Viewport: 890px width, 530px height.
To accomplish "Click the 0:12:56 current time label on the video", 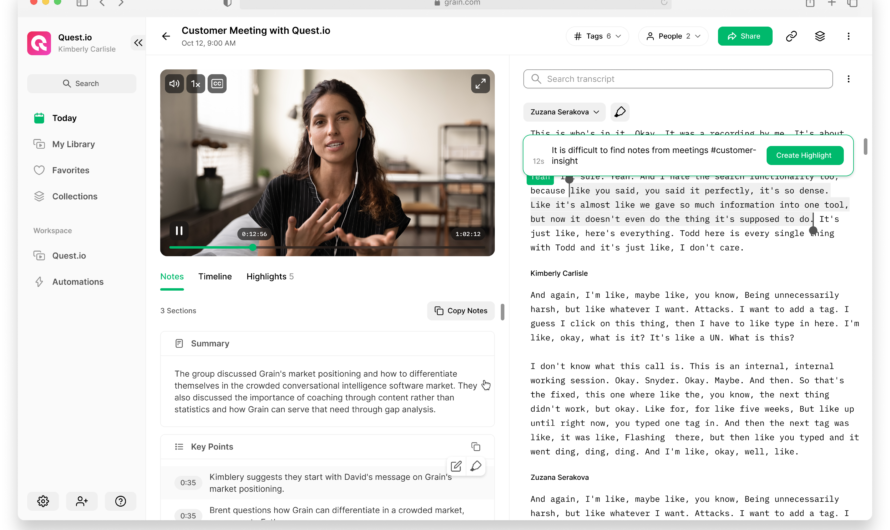I will click(254, 234).
